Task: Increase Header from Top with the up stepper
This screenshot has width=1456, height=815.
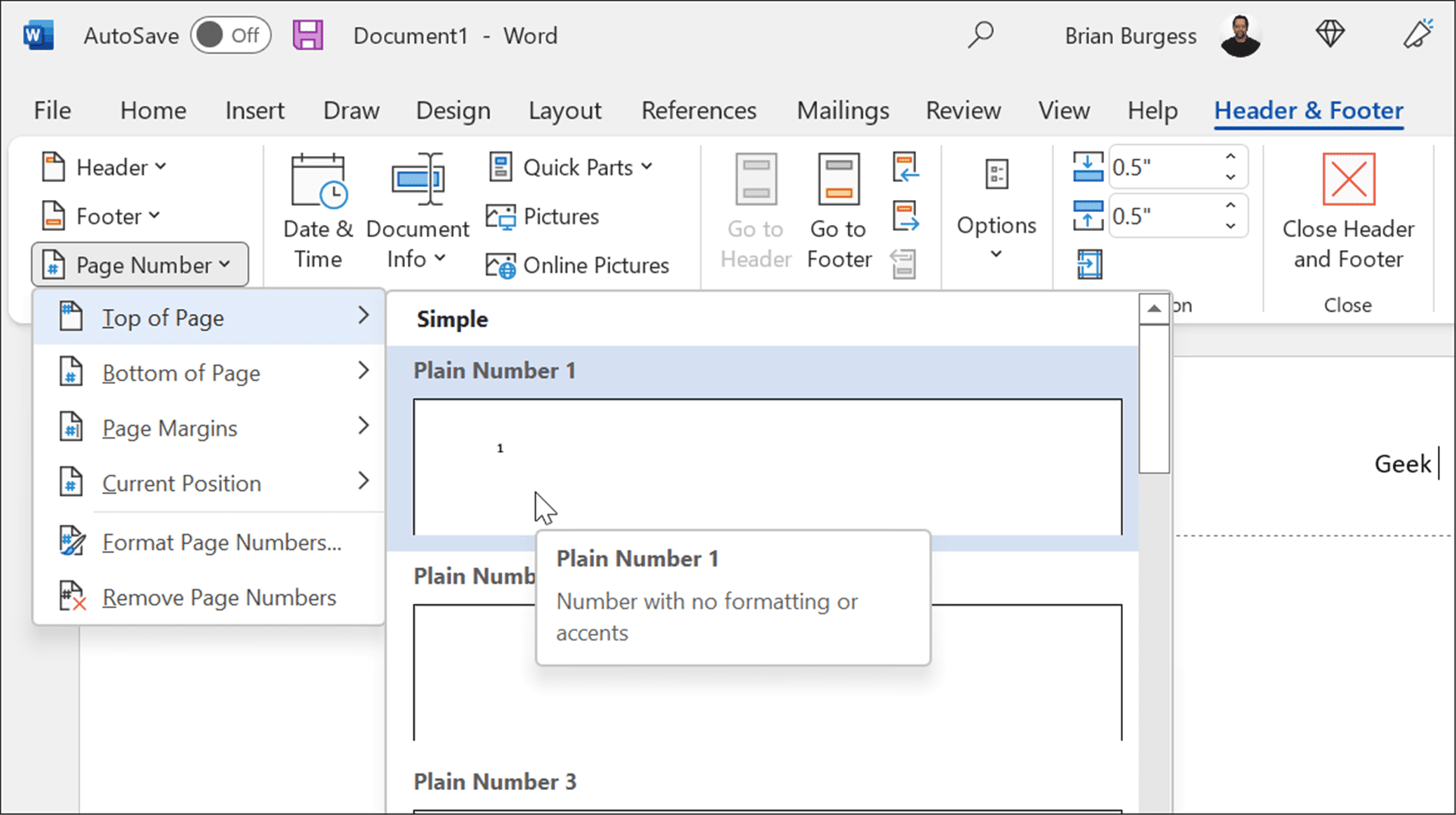Action: pos(1229,157)
